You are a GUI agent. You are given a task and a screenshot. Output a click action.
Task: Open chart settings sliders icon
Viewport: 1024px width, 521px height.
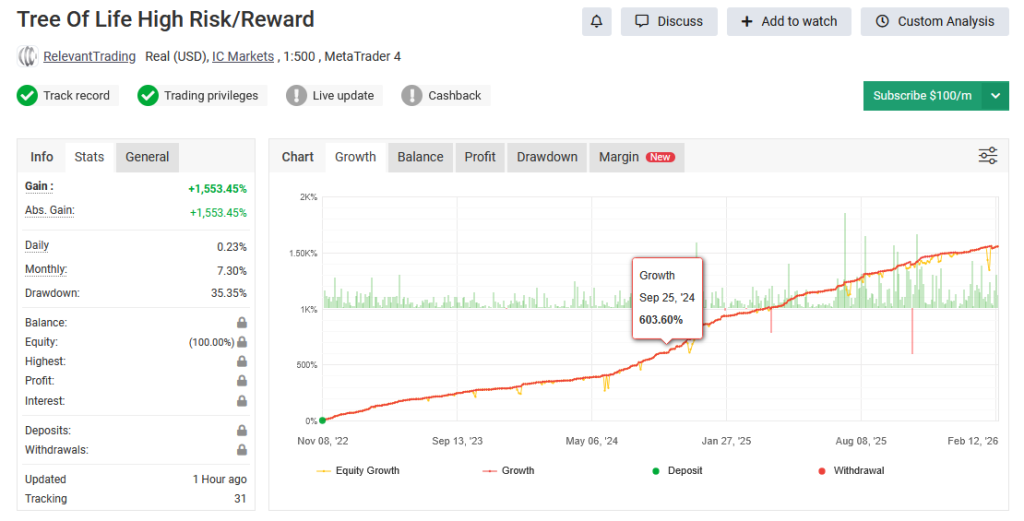(x=987, y=156)
